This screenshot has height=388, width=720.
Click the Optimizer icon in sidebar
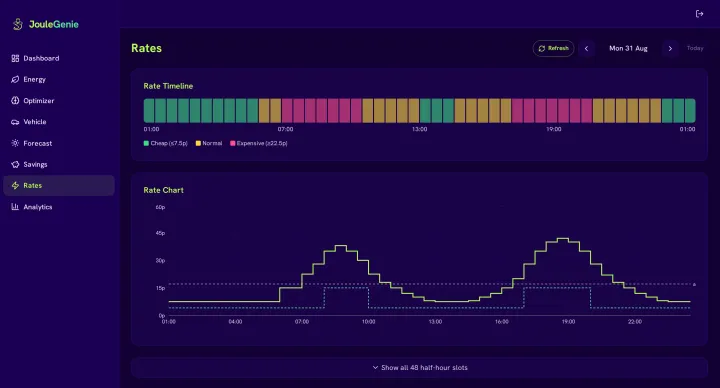(15, 101)
